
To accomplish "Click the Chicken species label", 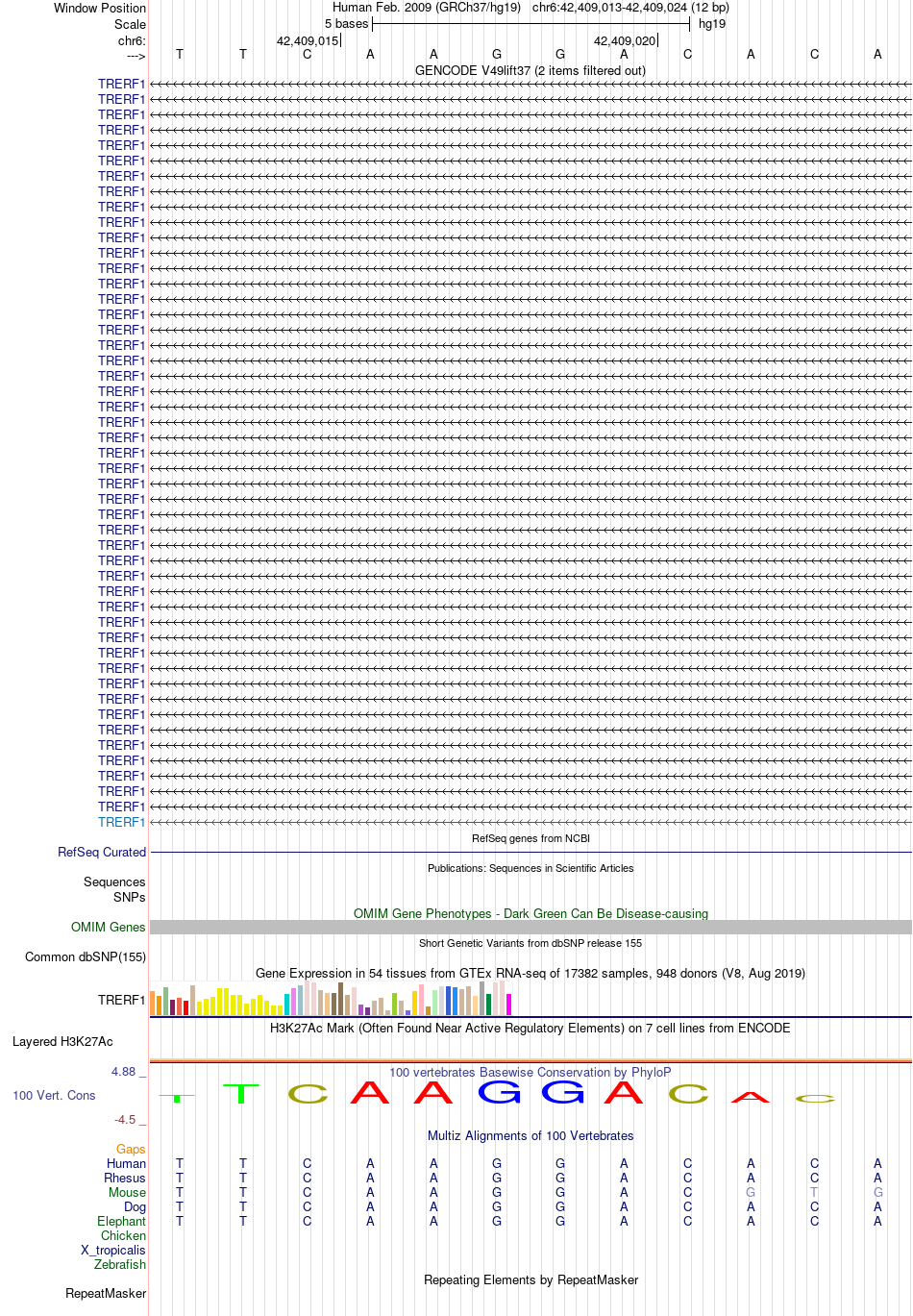I will coord(124,1236).
